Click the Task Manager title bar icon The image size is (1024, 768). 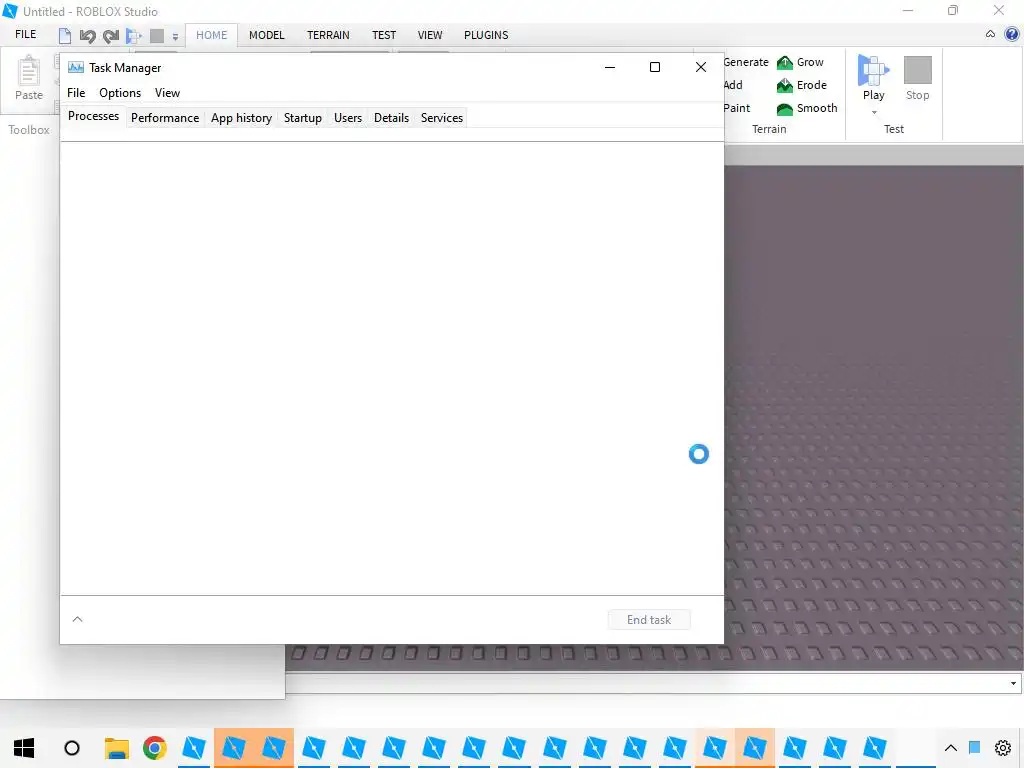coord(76,67)
